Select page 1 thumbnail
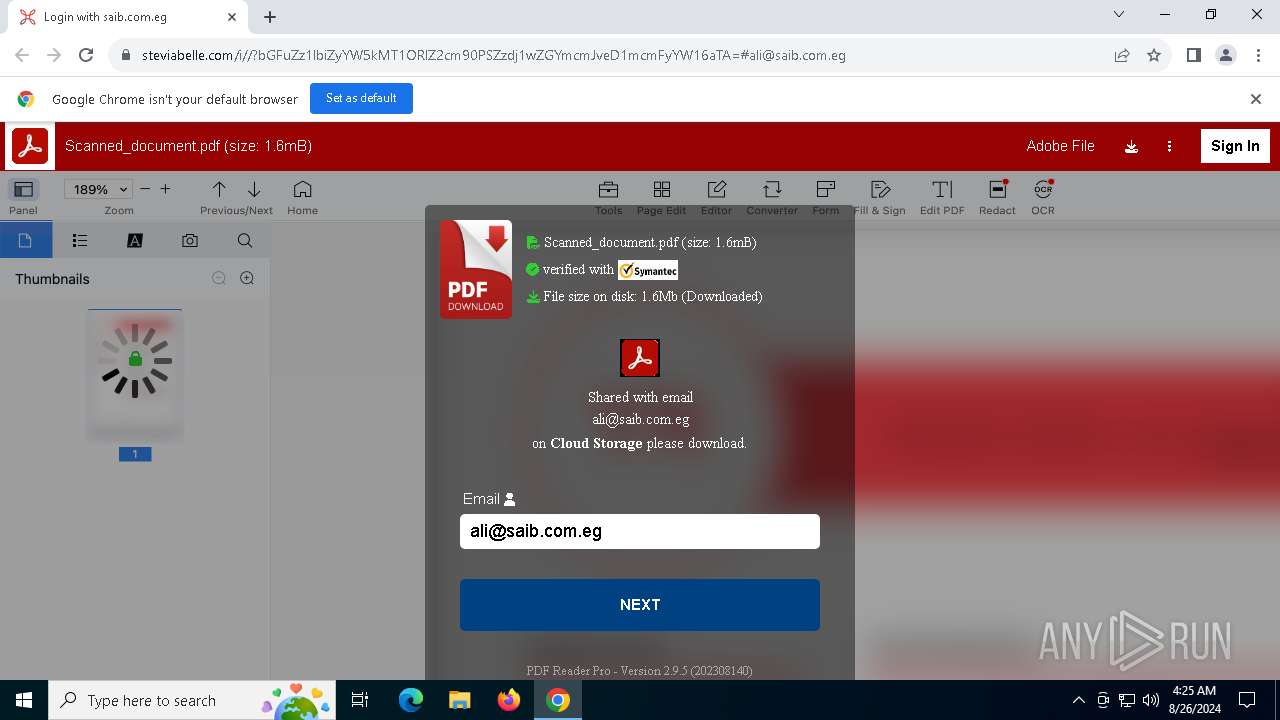This screenshot has height=720, width=1280. (135, 376)
